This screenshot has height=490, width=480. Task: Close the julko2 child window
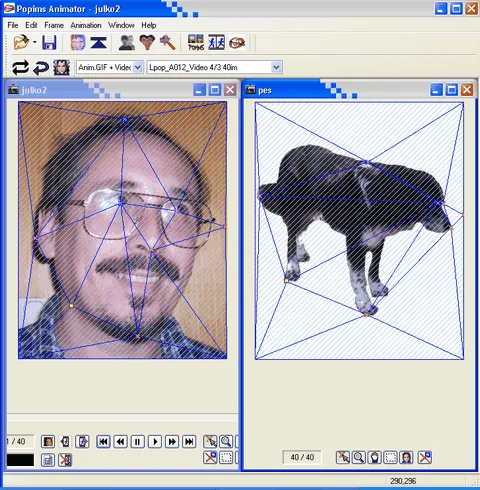point(230,90)
